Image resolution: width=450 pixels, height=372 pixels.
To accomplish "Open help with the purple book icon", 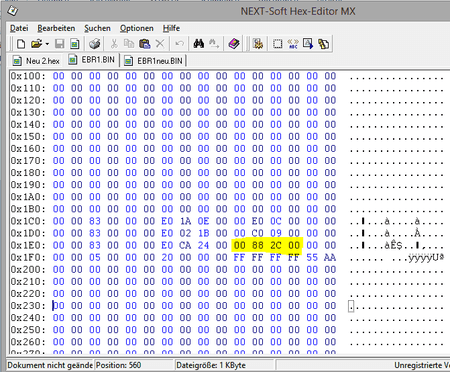I will (x=234, y=44).
